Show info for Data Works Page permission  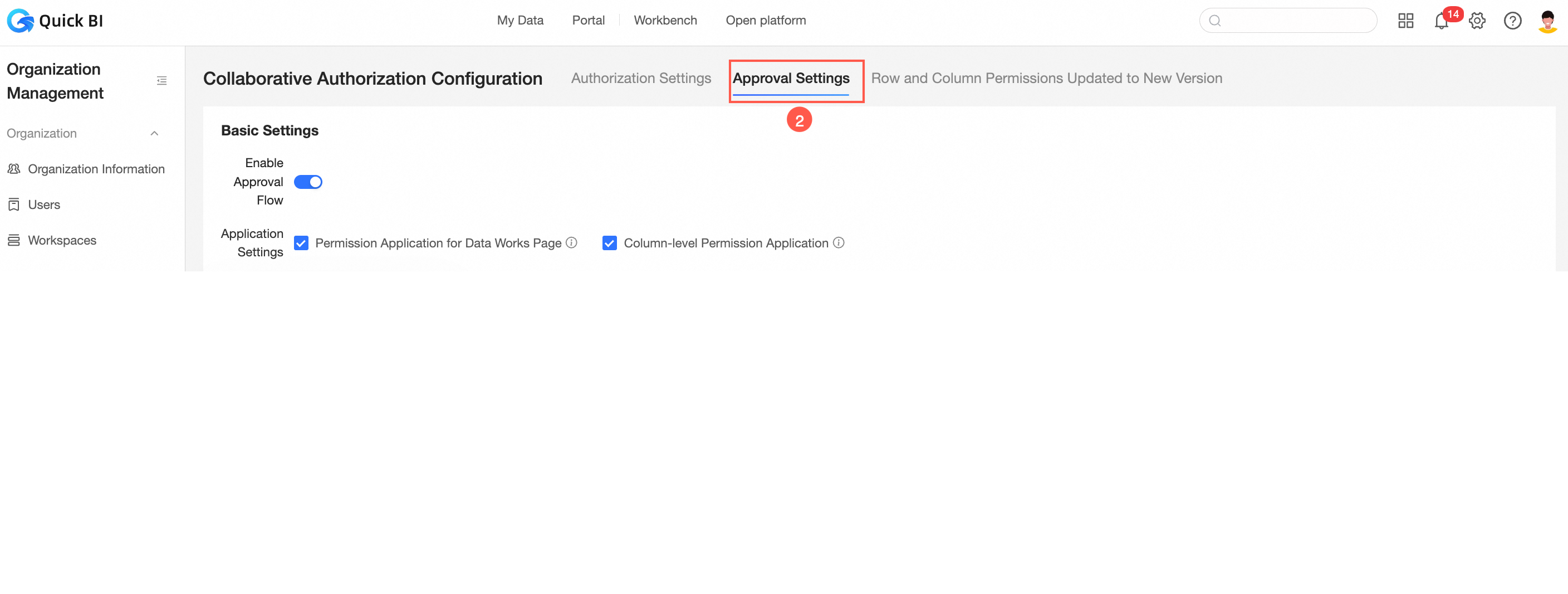coord(571,242)
